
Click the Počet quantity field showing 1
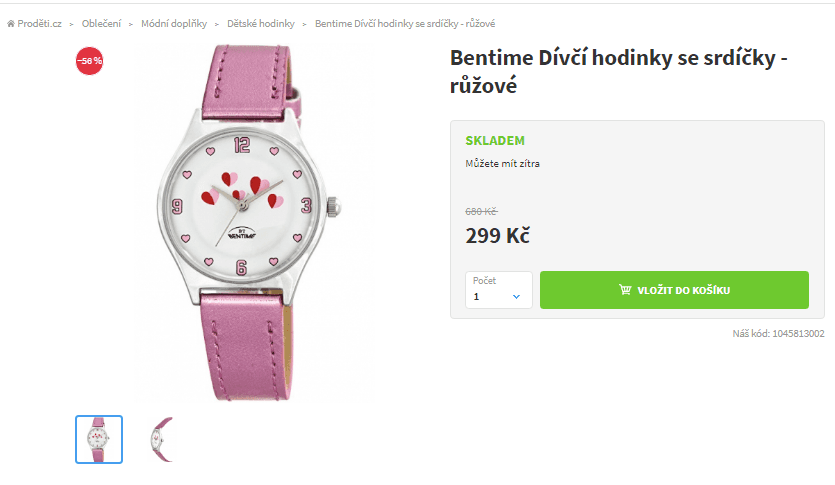point(499,290)
